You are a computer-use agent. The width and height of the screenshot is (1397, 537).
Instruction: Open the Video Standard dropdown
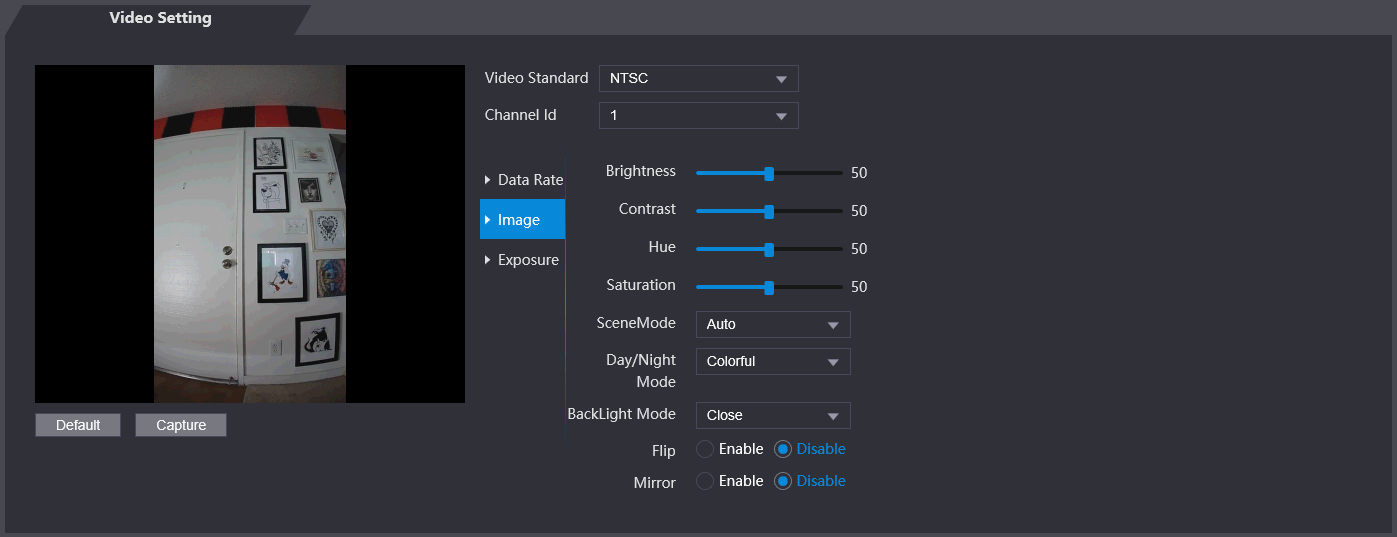click(698, 79)
